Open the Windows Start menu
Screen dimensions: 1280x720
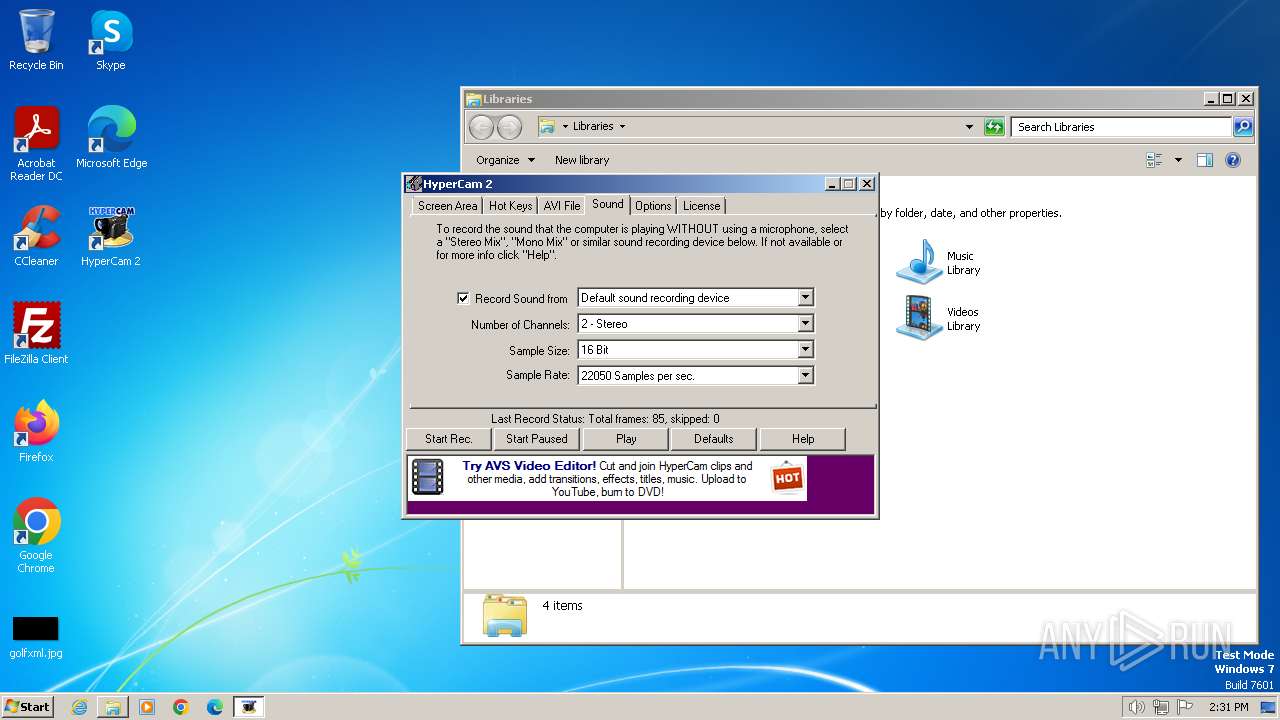pos(27,707)
